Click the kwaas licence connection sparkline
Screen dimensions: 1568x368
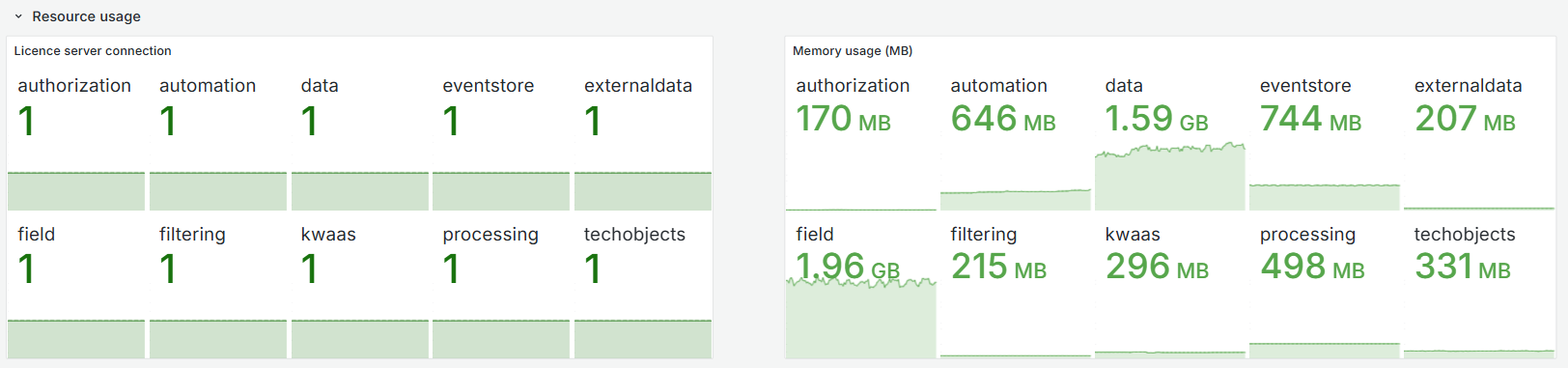pyautogui.click(x=359, y=339)
